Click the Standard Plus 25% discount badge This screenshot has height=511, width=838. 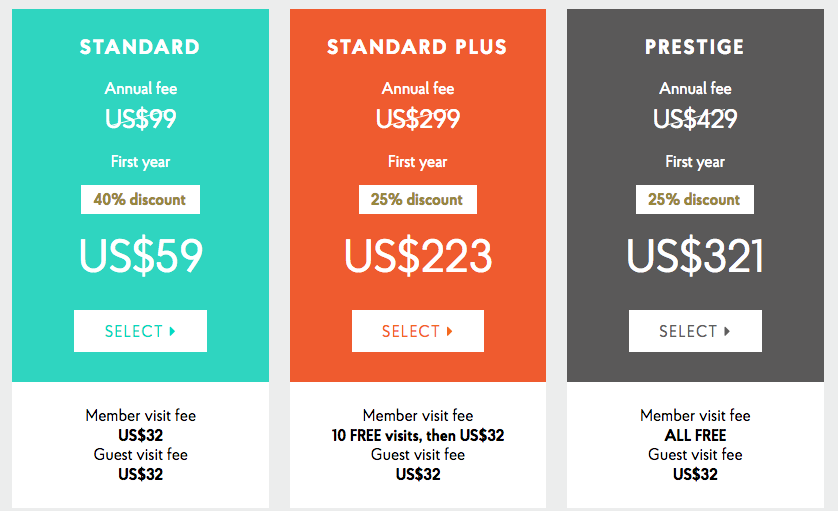417,199
